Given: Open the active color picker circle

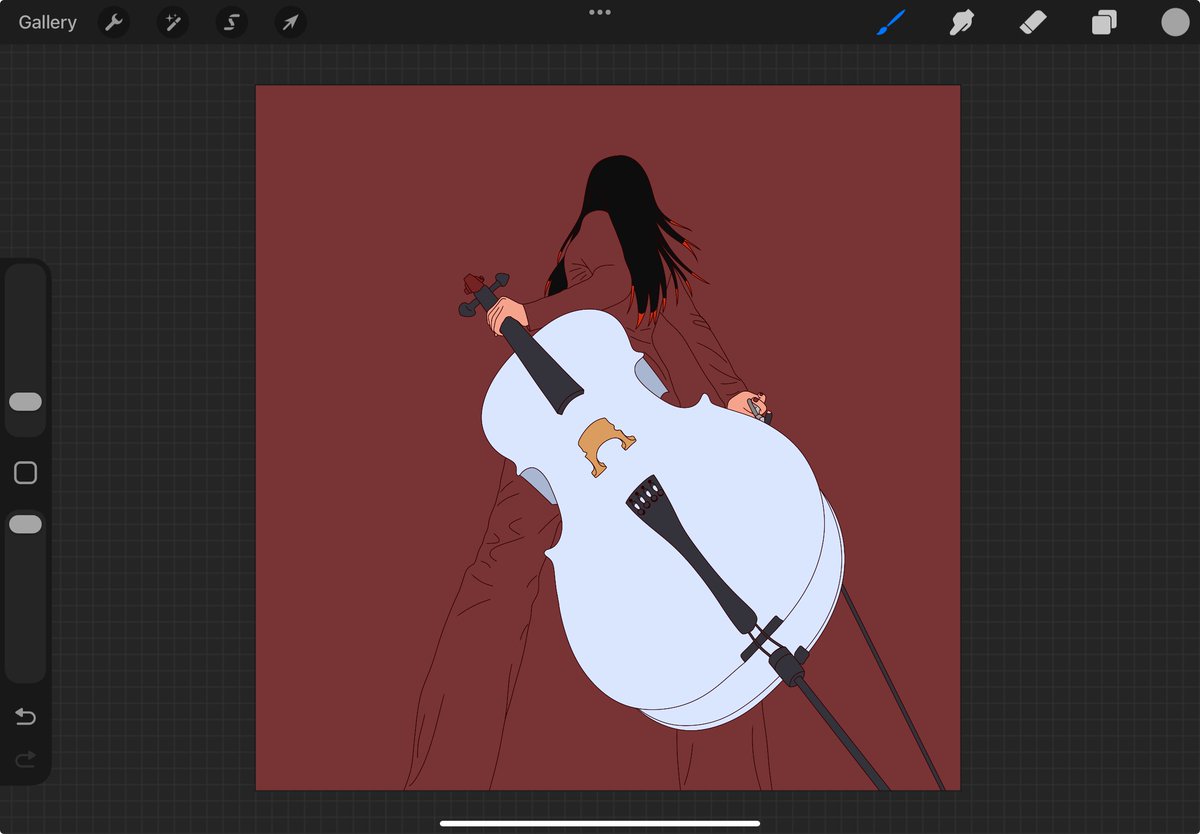Looking at the screenshot, I should pos(1175,22).
